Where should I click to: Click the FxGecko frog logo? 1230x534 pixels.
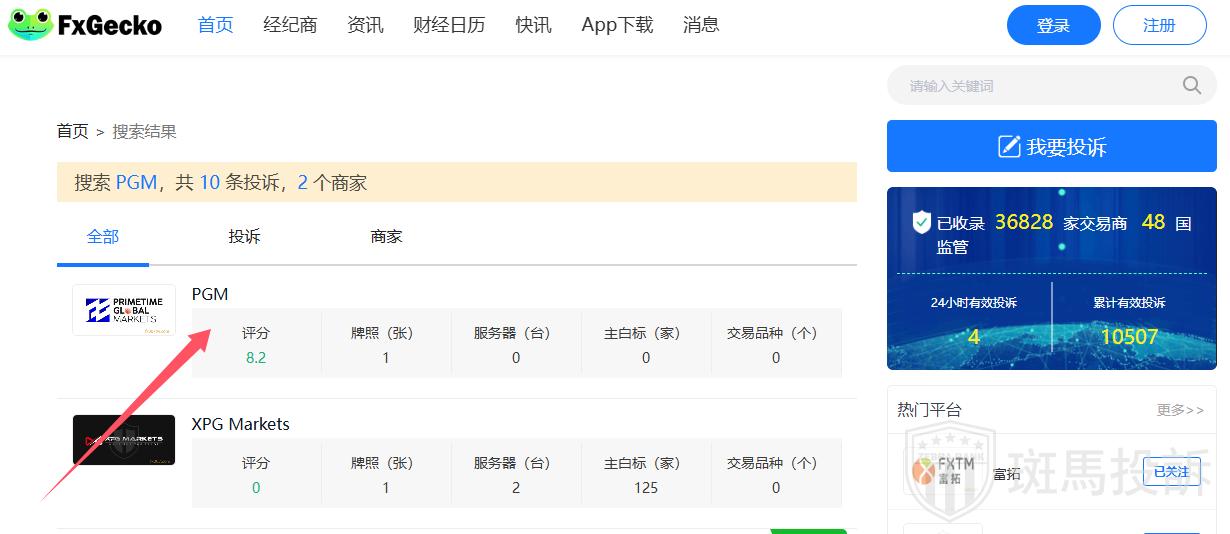[30, 25]
